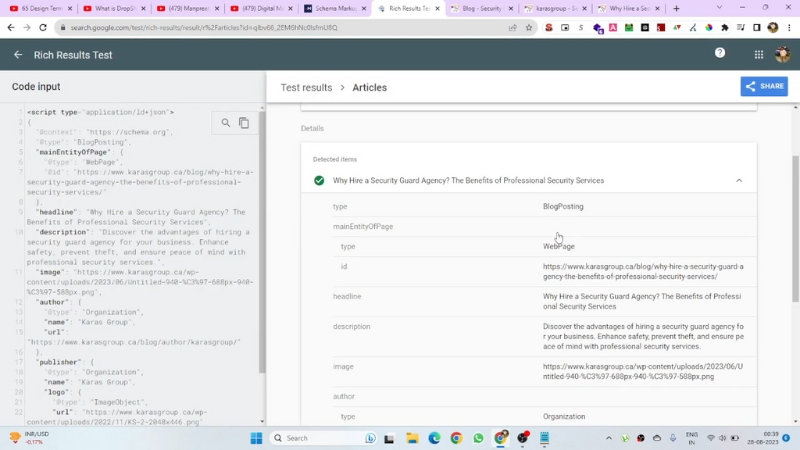Image resolution: width=800 pixels, height=450 pixels.
Task: Click the SHARE button
Action: (764, 86)
